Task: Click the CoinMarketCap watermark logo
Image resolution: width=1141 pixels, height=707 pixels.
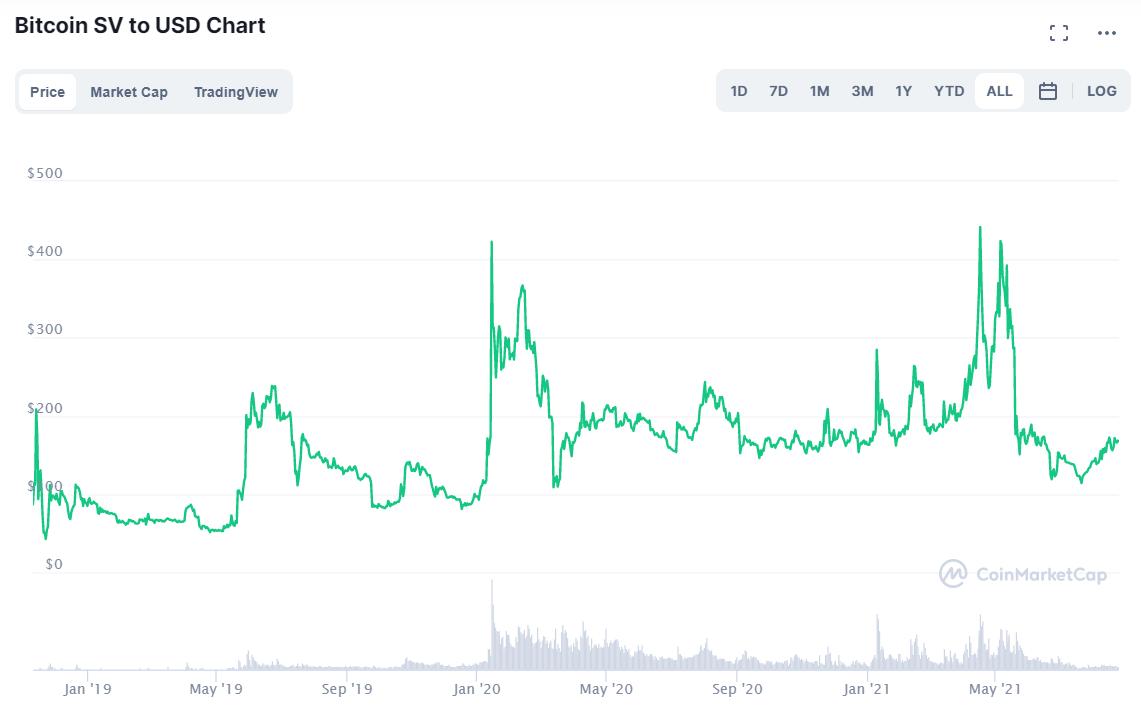Action: click(1023, 574)
